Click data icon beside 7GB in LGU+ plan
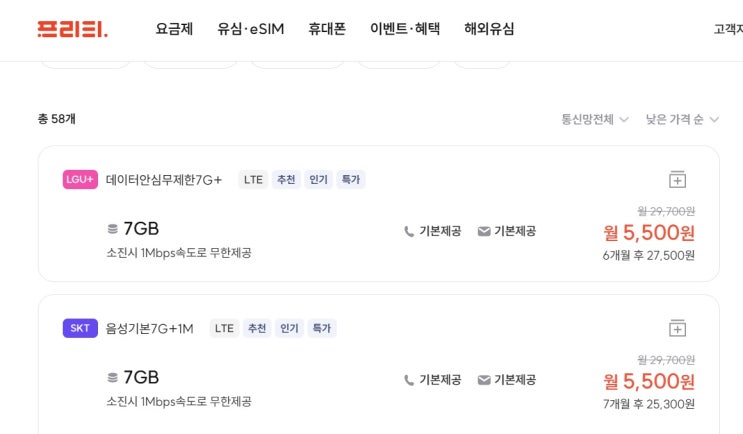 [x=112, y=229]
